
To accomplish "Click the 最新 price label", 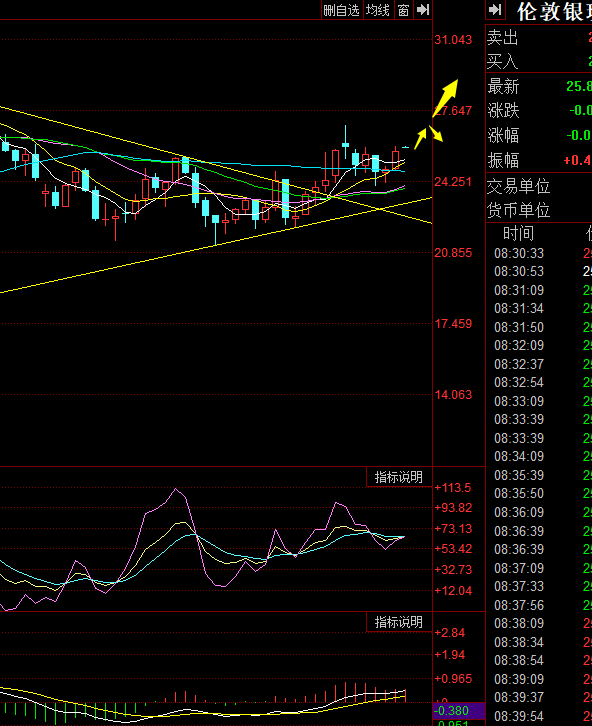I will 503,87.
